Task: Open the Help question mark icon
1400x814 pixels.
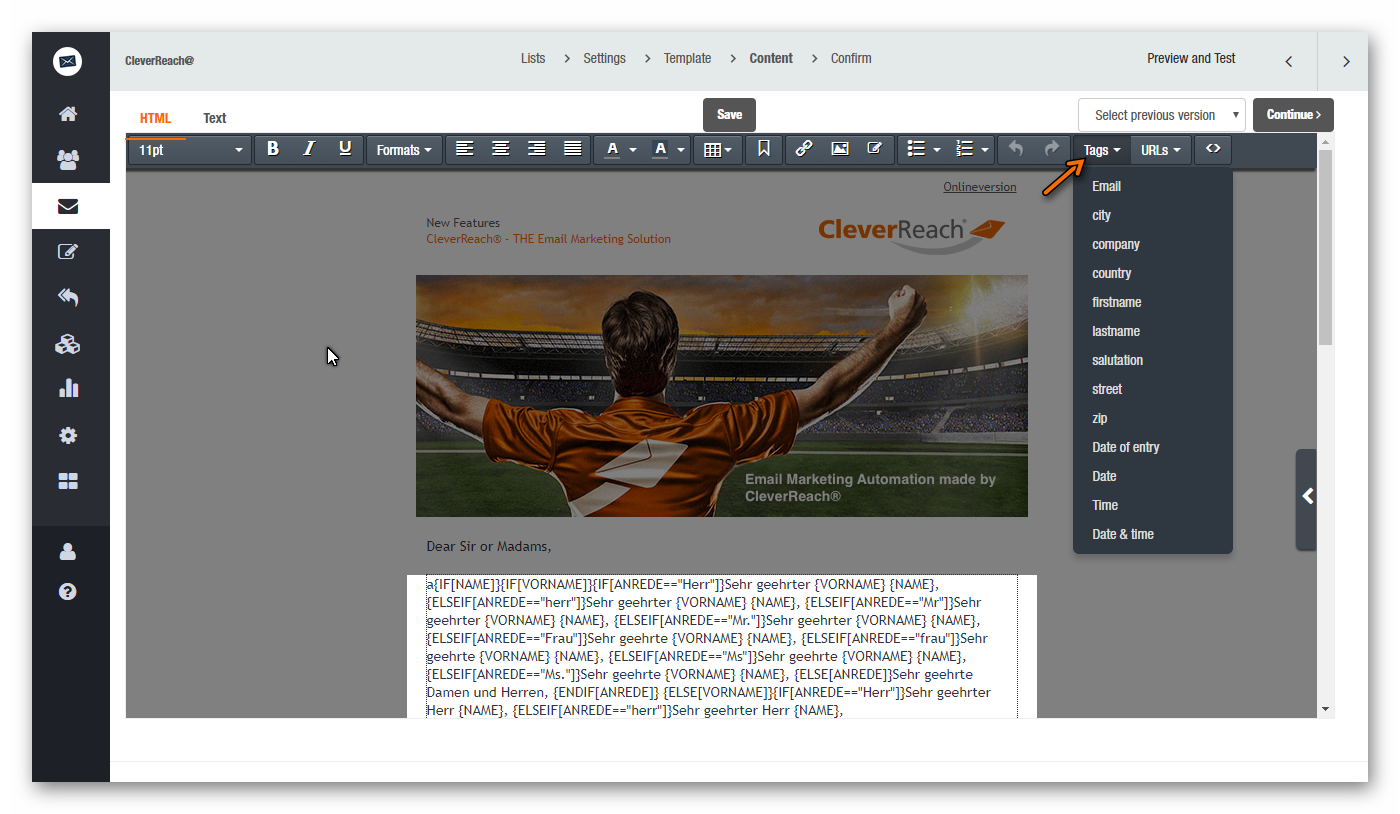Action: tap(68, 591)
